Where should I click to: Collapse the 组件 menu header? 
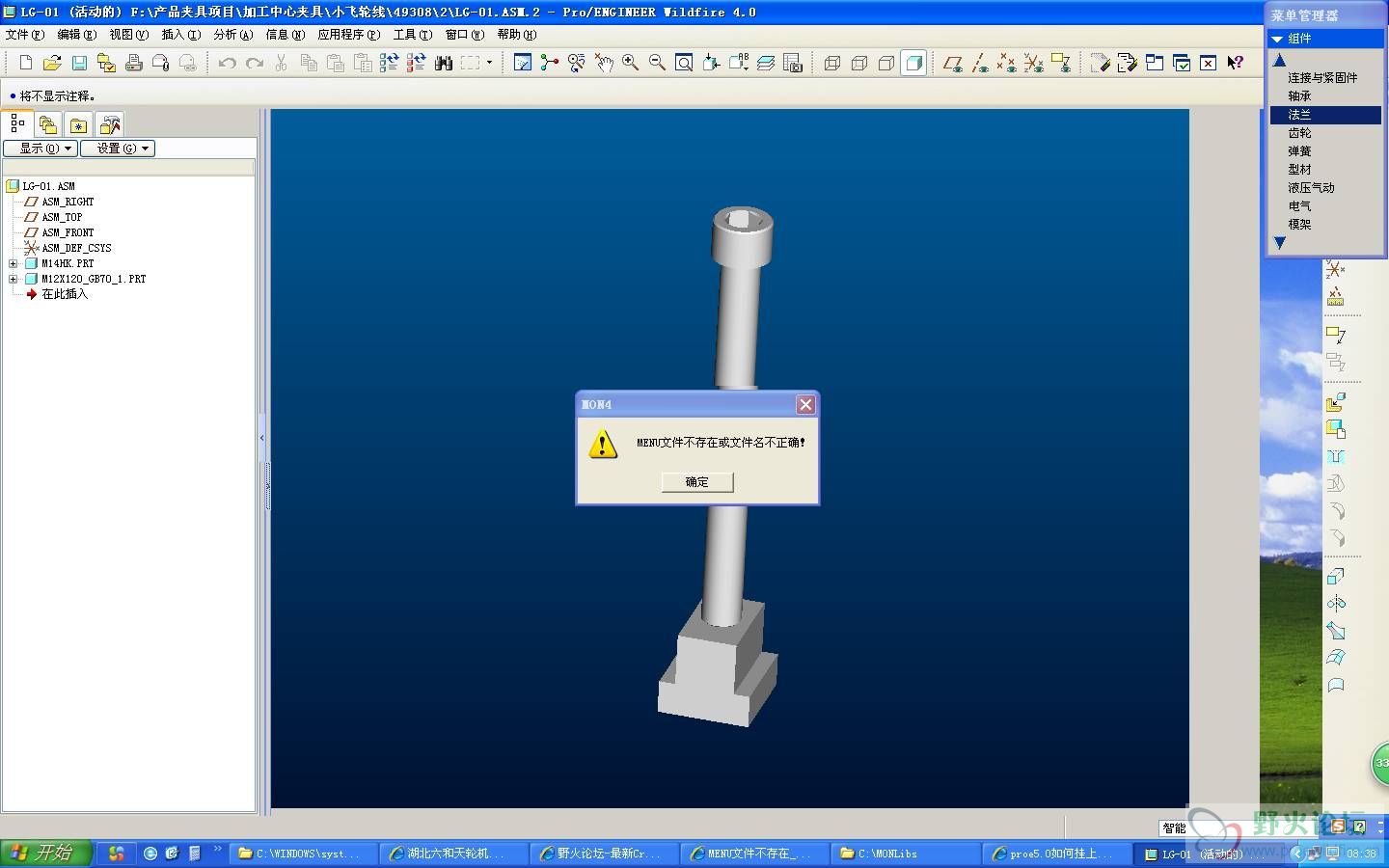tap(1325, 39)
